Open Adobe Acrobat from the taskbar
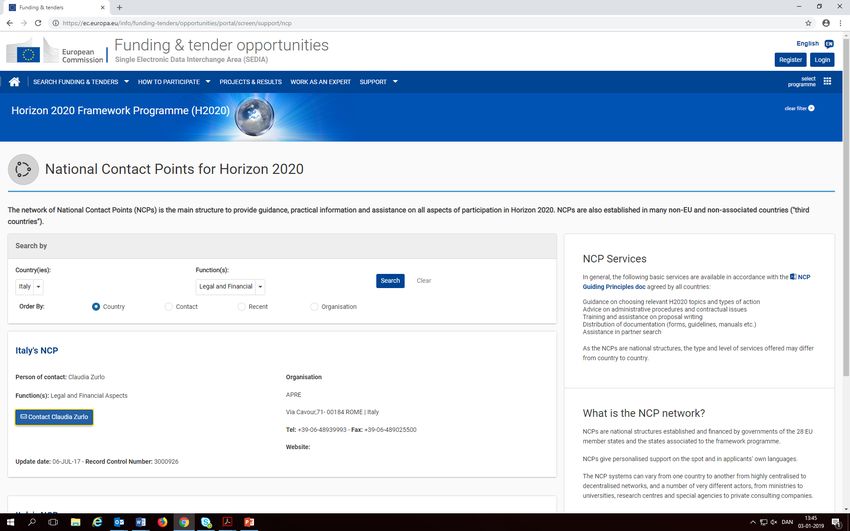This screenshot has height=531, width=850. (227, 522)
